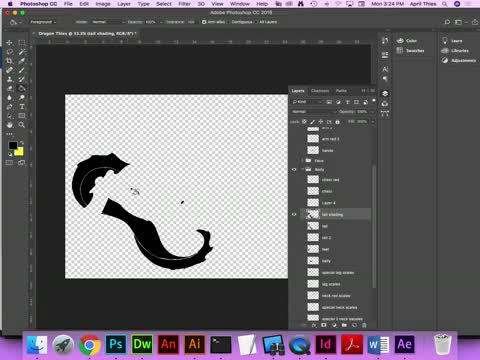Toggle visibility of the Body group
This screenshot has width=480, height=360.
[294, 170]
